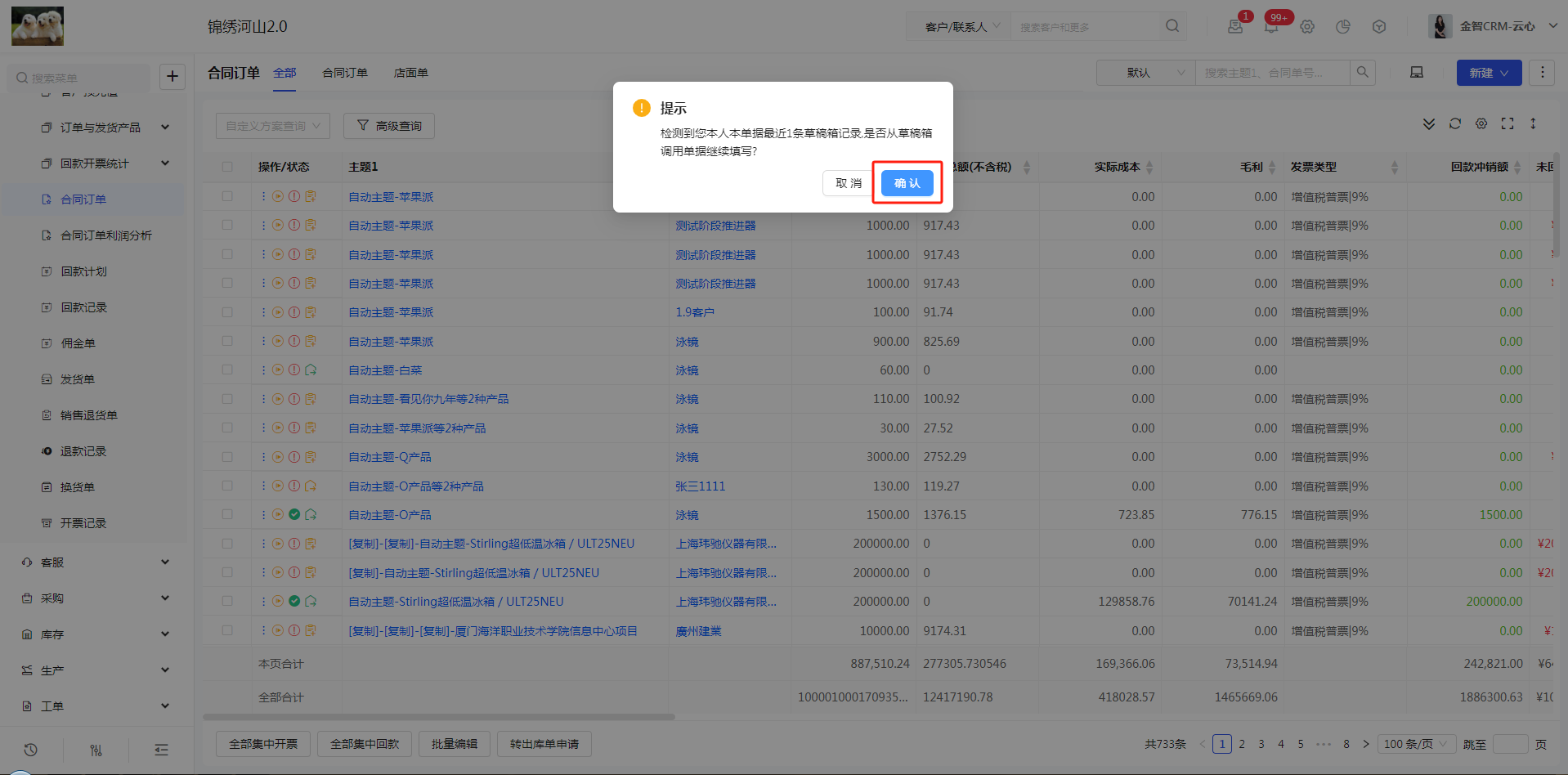Open 销售退货单 in sidebar
Viewport: 1568px width, 775px height.
coord(89,415)
